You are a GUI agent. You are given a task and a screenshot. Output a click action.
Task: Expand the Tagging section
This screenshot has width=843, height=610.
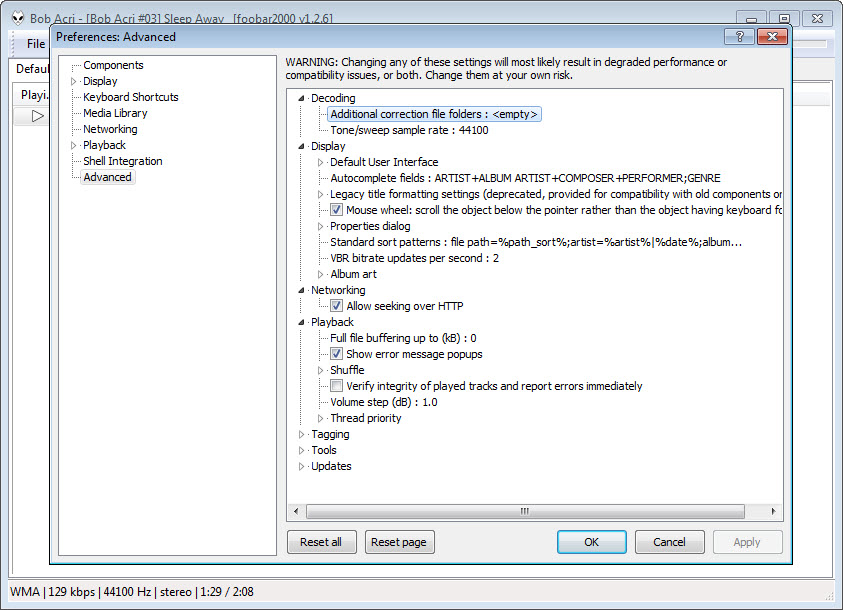(x=302, y=434)
